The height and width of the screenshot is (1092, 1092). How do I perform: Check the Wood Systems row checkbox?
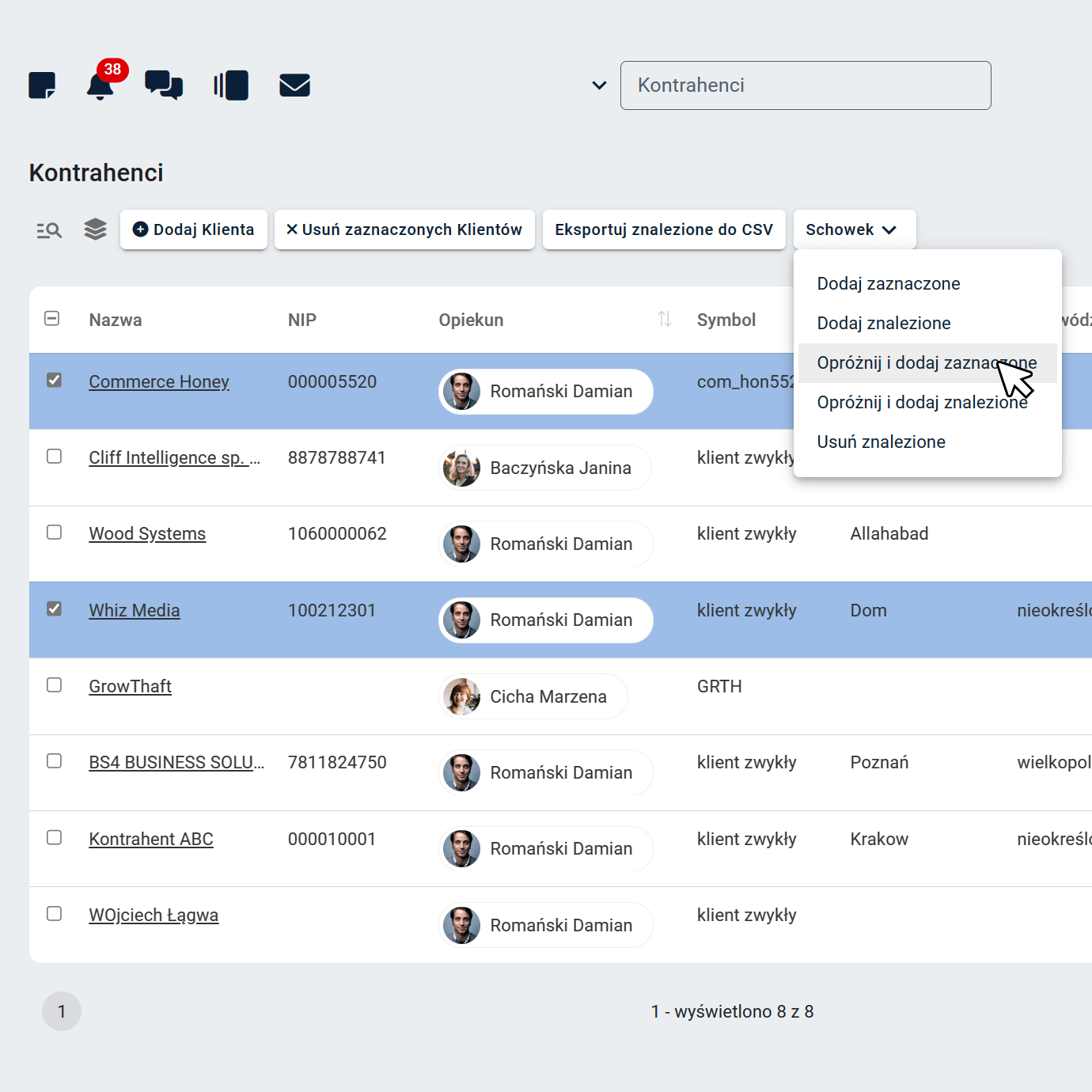coord(54,533)
